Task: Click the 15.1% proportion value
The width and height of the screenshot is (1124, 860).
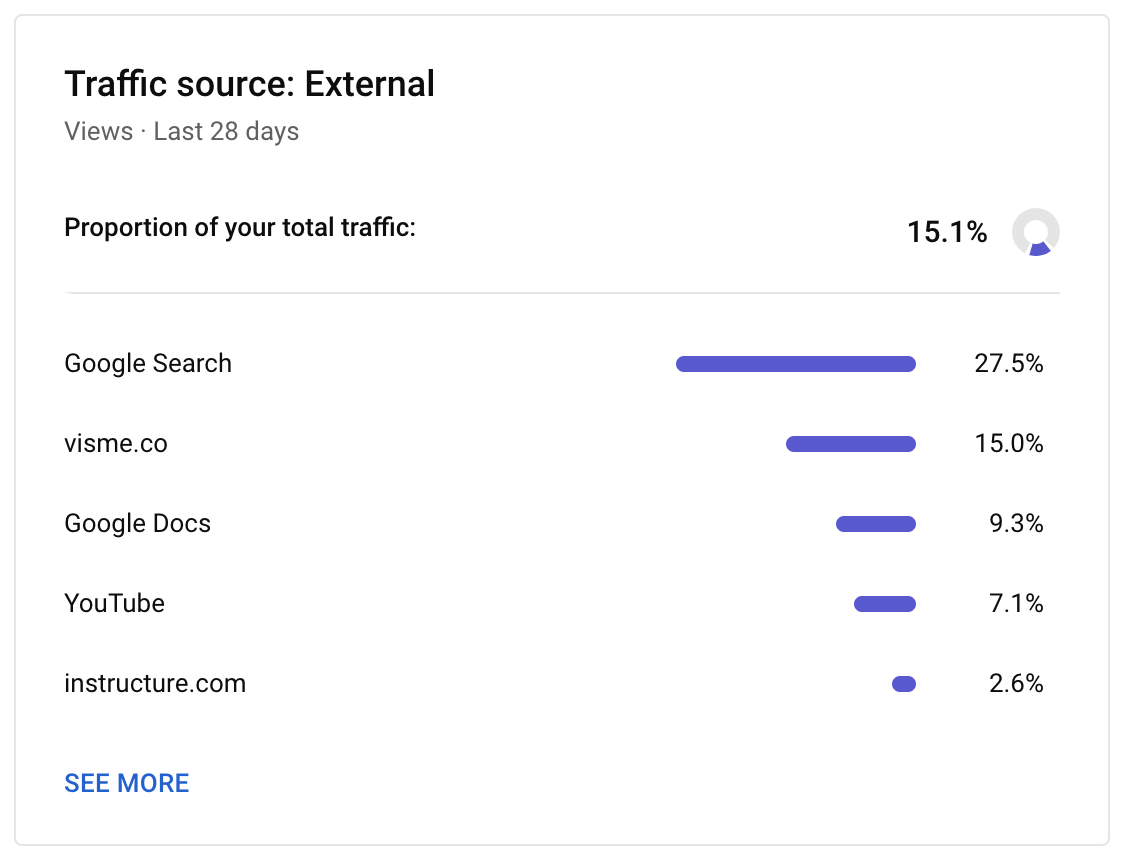Action: 946,233
